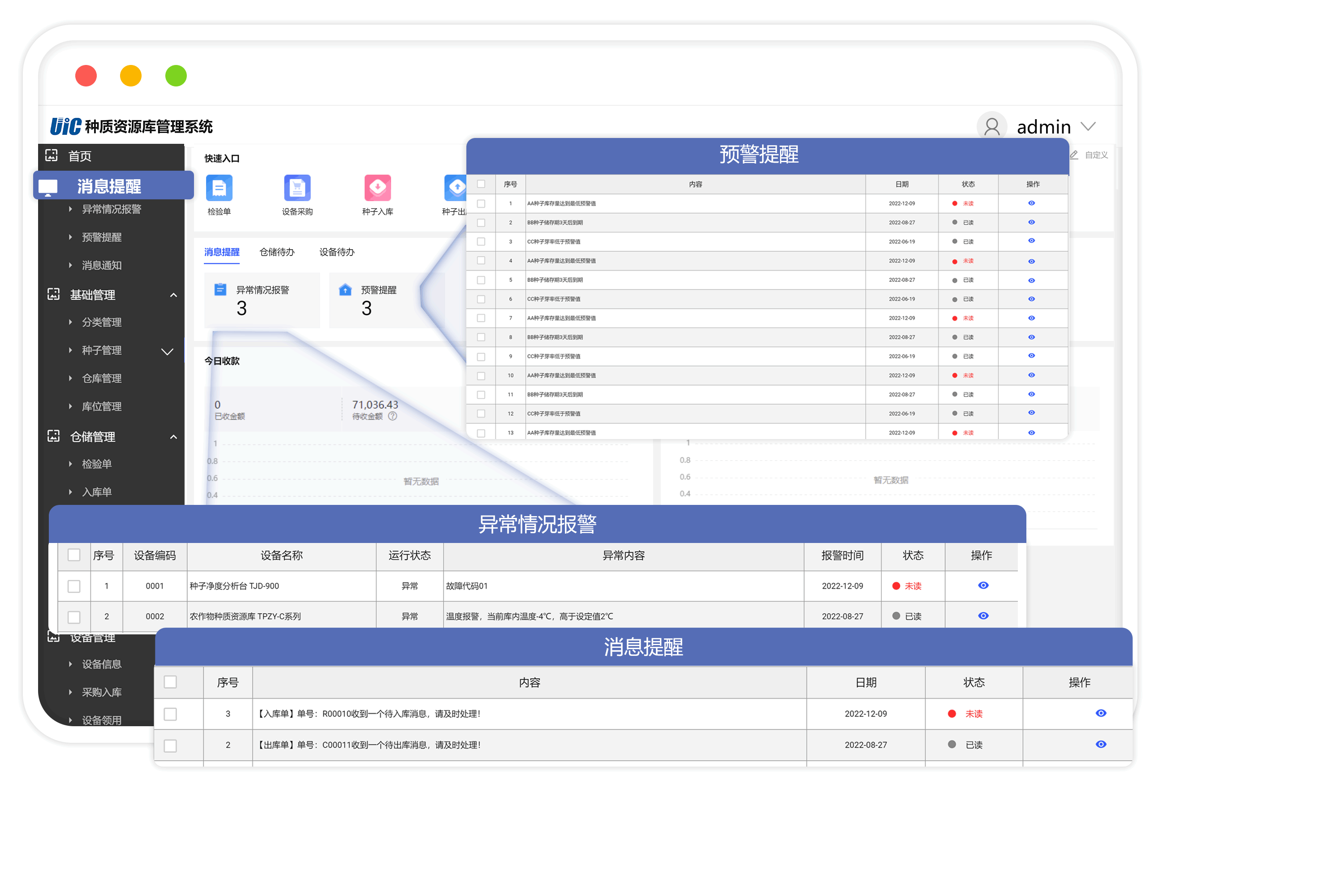
Task: Check the 入库单 R00010 message checkbox
Action: point(170,714)
